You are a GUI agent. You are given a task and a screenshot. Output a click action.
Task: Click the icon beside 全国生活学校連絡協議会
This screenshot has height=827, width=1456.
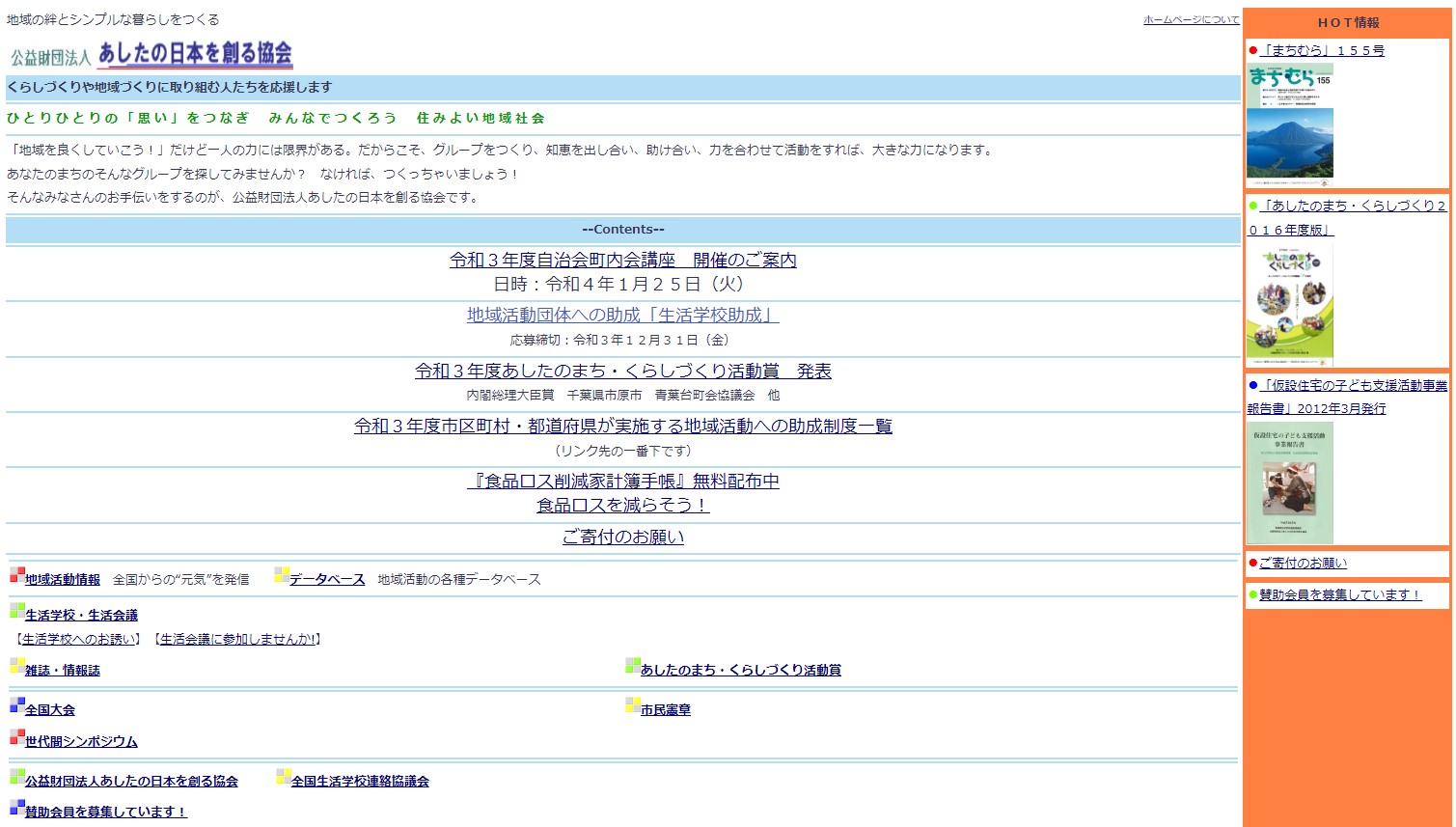[283, 777]
